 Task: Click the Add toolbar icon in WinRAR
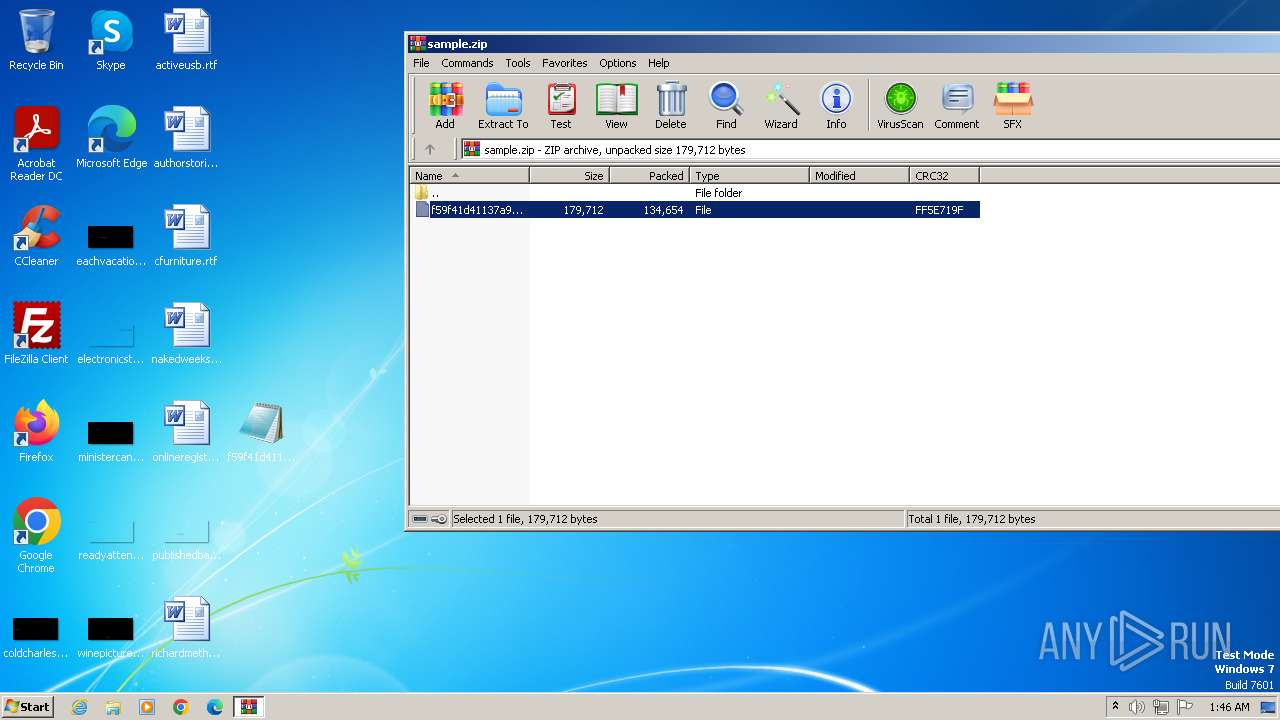[445, 106]
